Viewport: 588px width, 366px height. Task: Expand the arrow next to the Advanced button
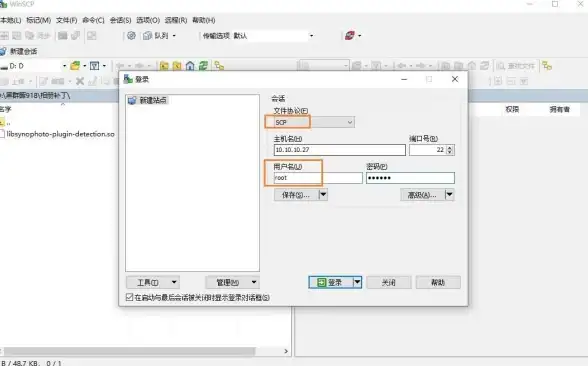click(449, 195)
